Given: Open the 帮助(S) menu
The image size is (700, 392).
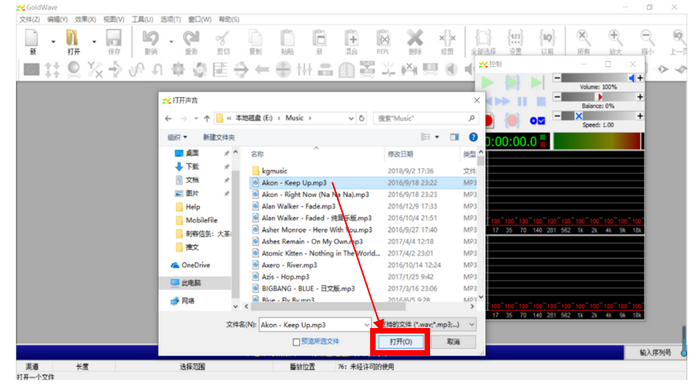Looking at the screenshot, I should [x=229, y=19].
